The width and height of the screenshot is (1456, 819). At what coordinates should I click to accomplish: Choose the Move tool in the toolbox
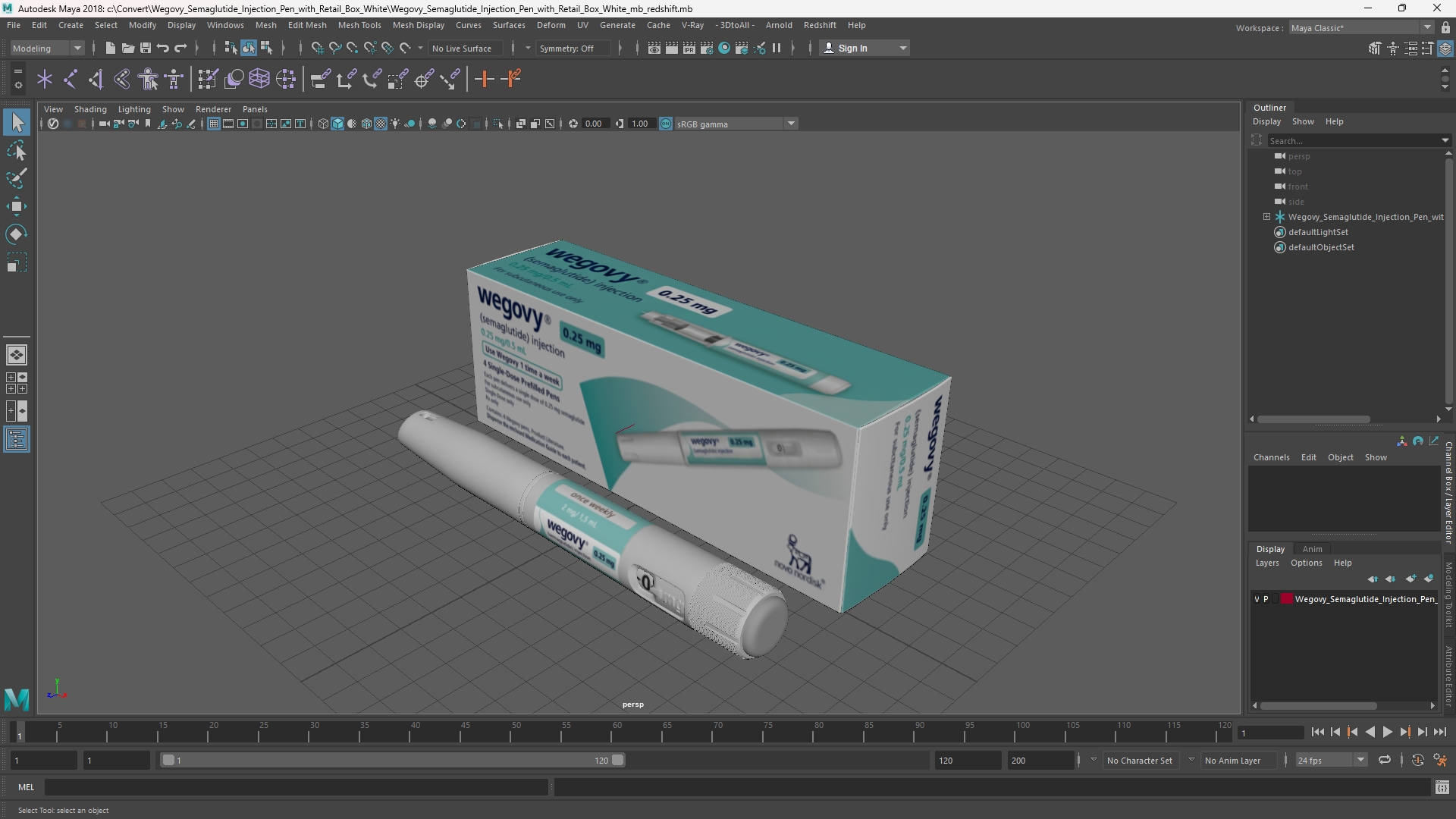click(x=17, y=206)
